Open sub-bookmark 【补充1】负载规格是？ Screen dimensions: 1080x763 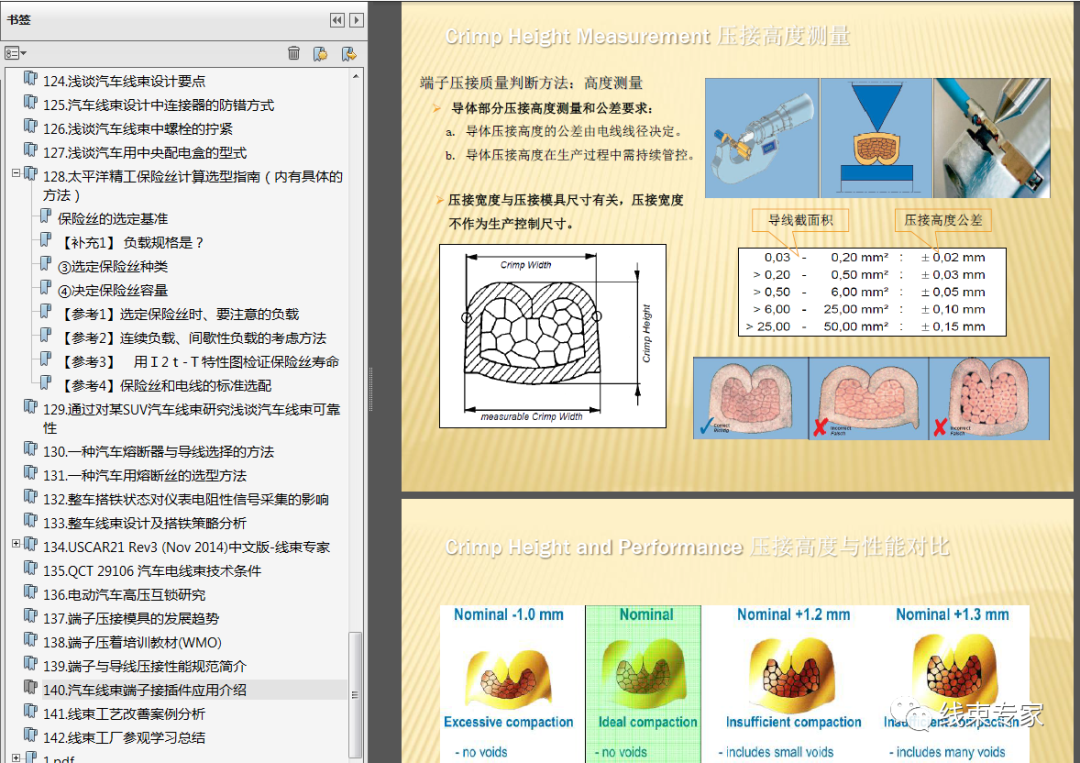click(x=131, y=243)
